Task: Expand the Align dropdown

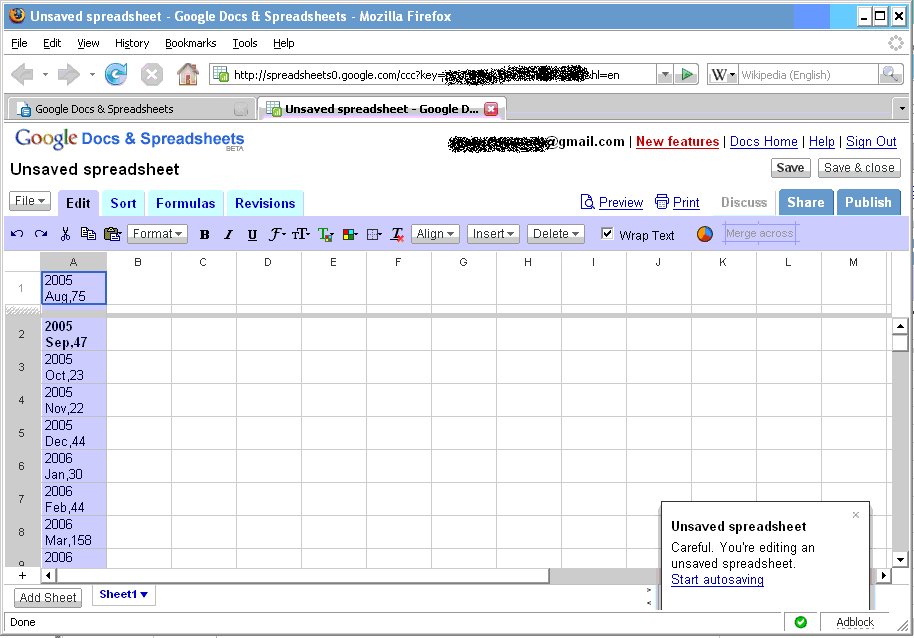Action: [x=435, y=234]
